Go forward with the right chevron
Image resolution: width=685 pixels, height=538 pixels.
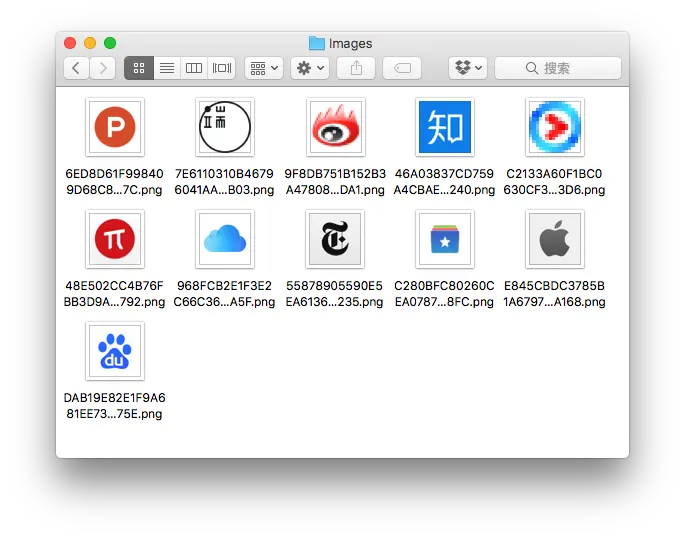point(103,68)
